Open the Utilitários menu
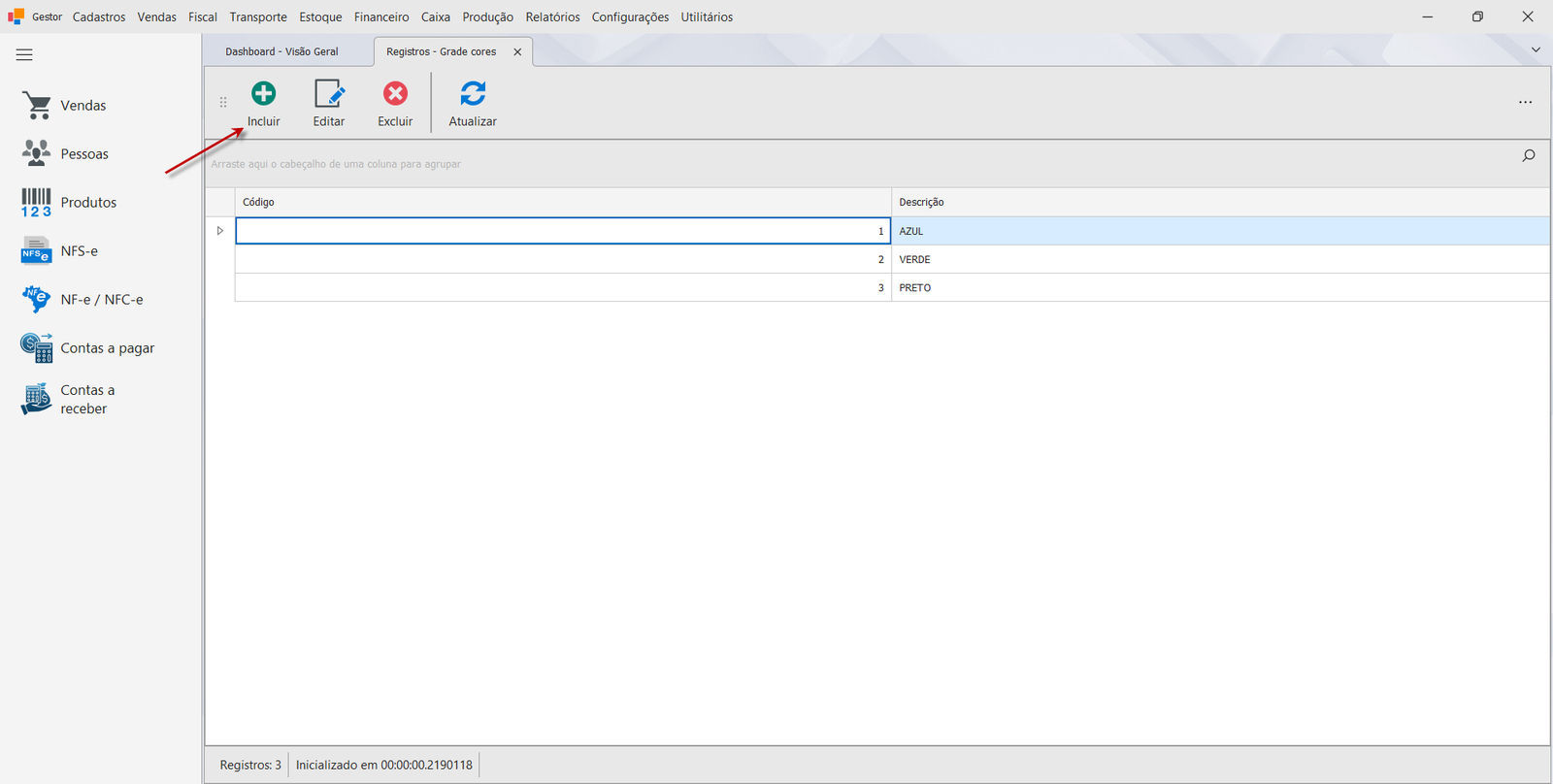The height and width of the screenshot is (784, 1553). pyautogui.click(x=707, y=16)
